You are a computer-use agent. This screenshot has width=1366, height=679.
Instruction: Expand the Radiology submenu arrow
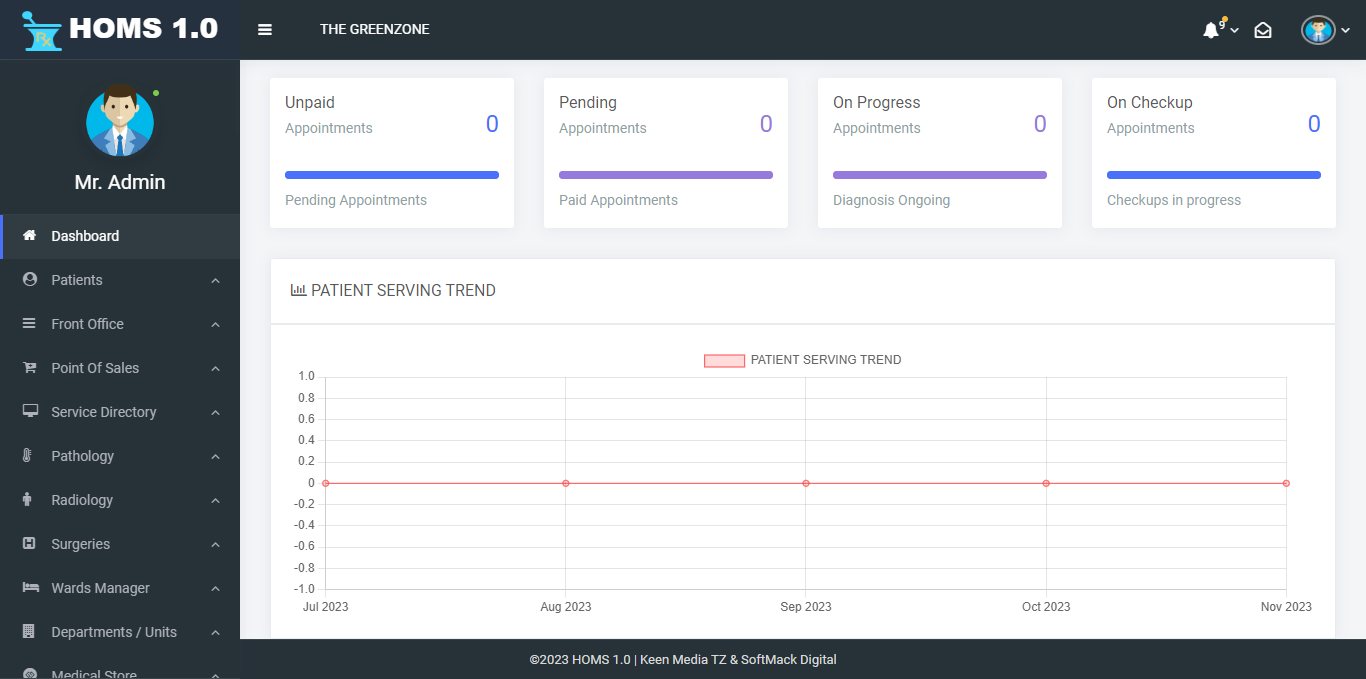(215, 501)
